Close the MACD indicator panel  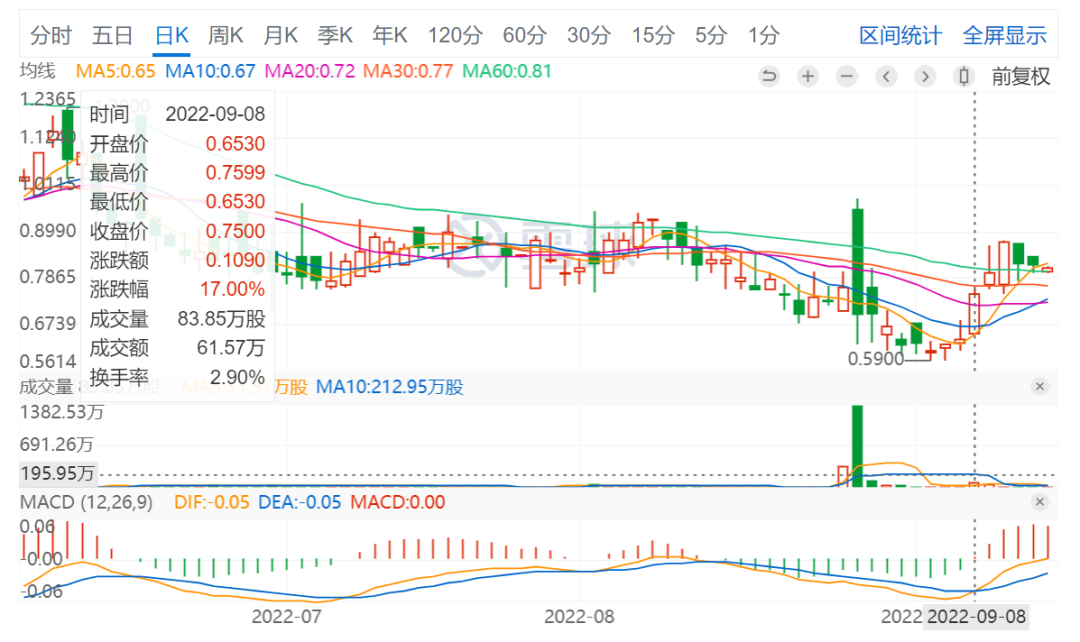1040,501
